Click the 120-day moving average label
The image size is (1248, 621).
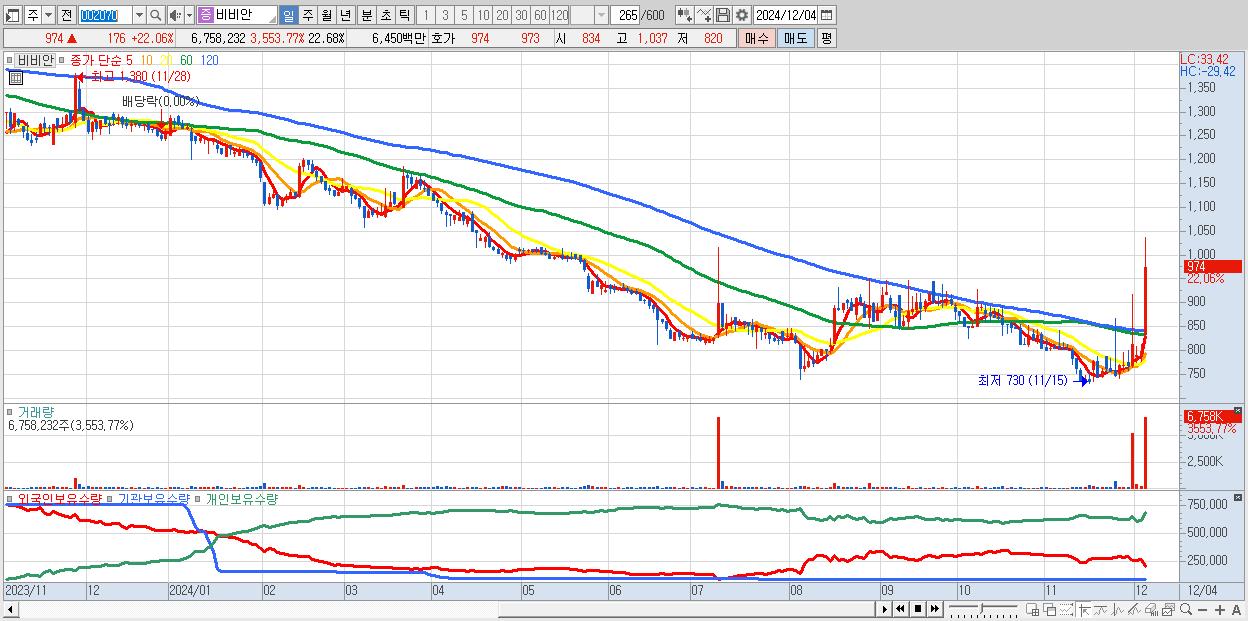[x=209, y=60]
